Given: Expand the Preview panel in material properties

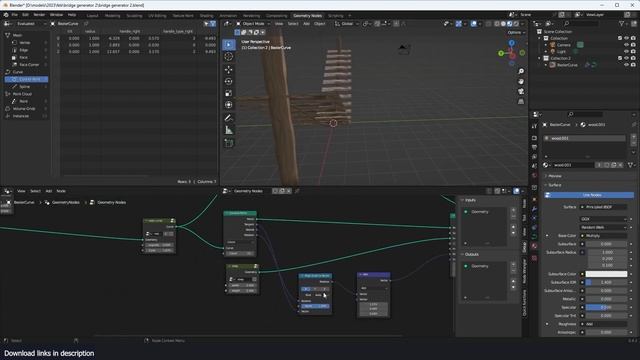Looking at the screenshot, I should click(x=555, y=176).
